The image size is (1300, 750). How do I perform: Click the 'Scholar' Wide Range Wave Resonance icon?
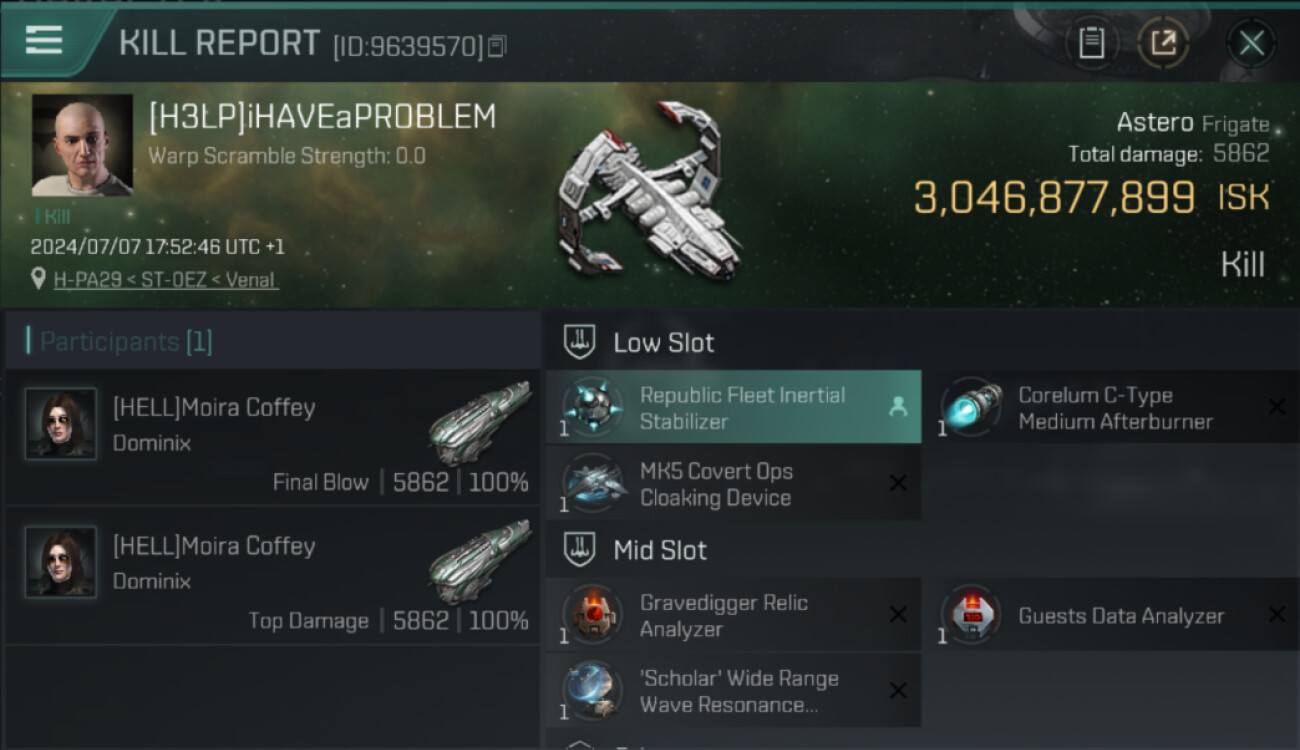[x=592, y=690]
